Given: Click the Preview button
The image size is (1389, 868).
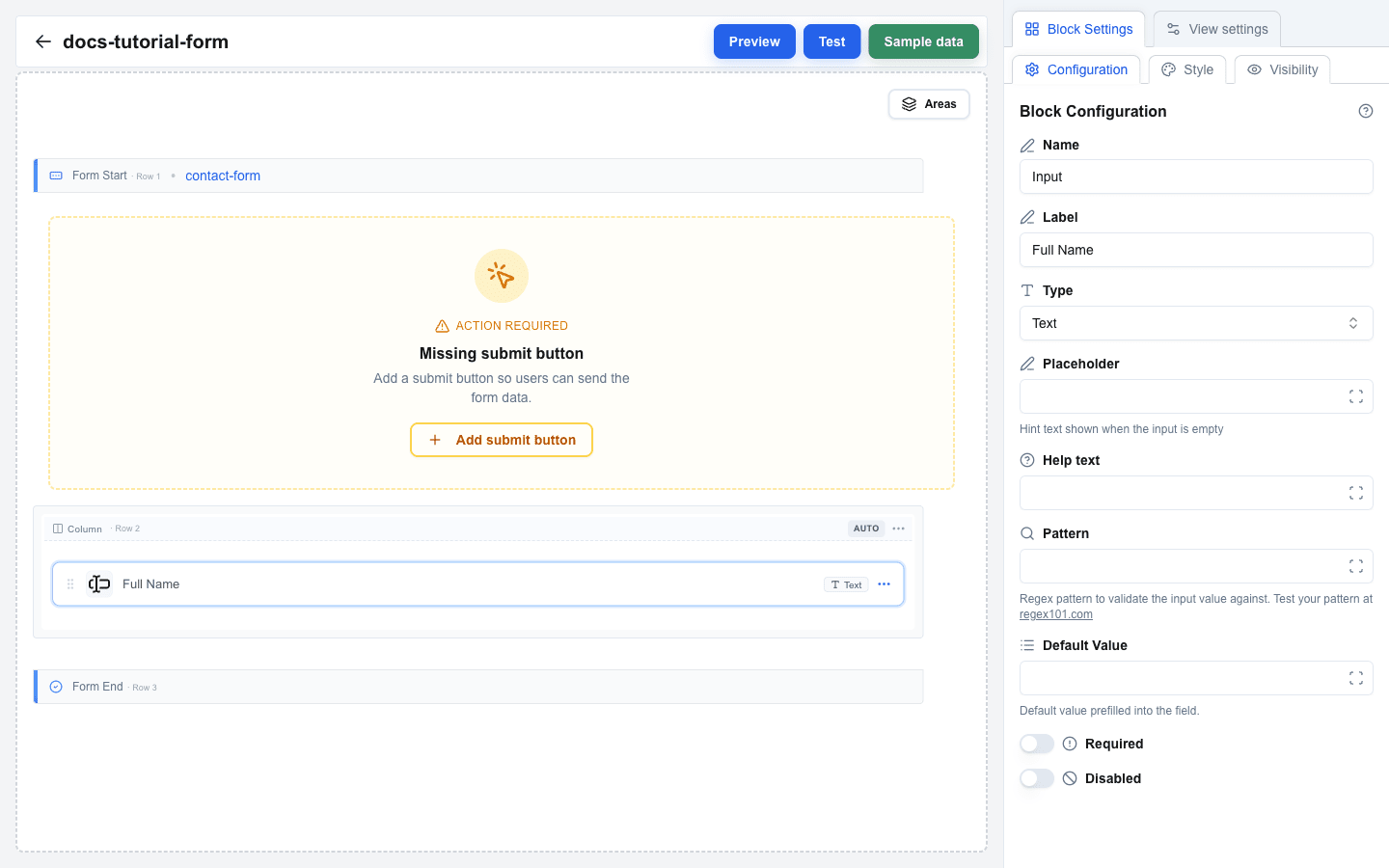Looking at the screenshot, I should 754,41.
